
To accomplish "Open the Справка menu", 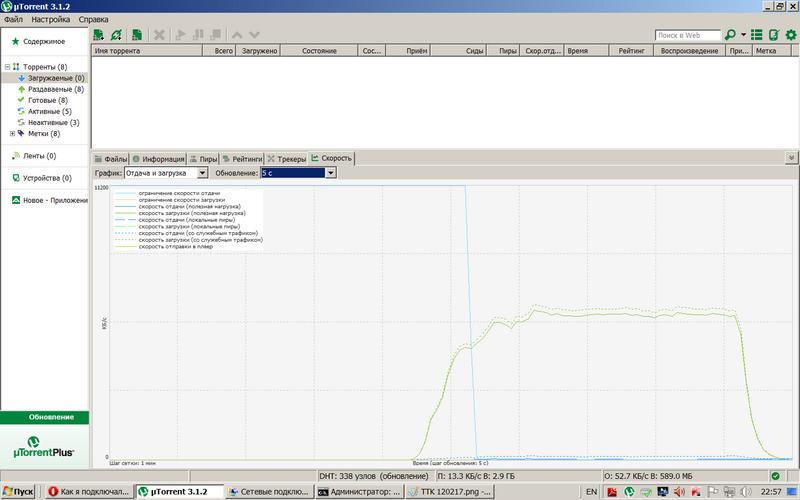I will tap(93, 19).
